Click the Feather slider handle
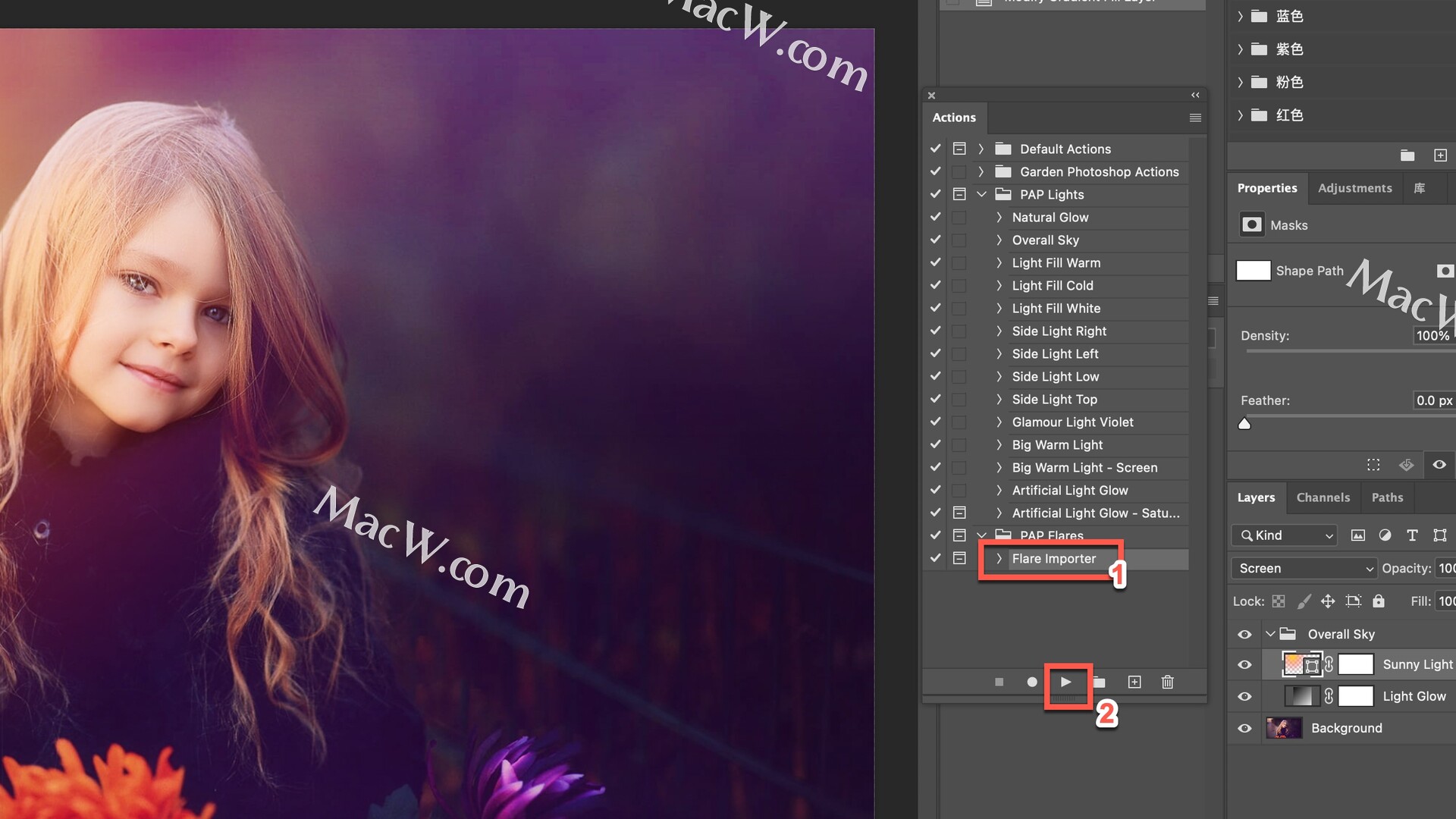Image resolution: width=1456 pixels, height=819 pixels. tap(1244, 424)
